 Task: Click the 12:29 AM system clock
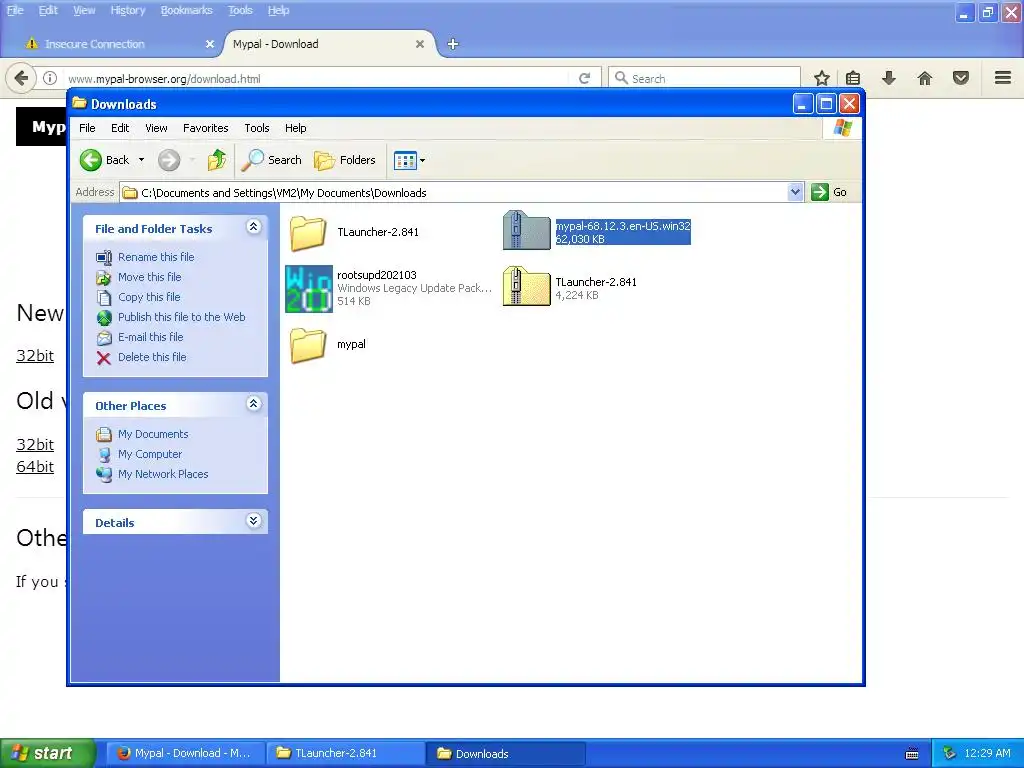pyautogui.click(x=987, y=754)
